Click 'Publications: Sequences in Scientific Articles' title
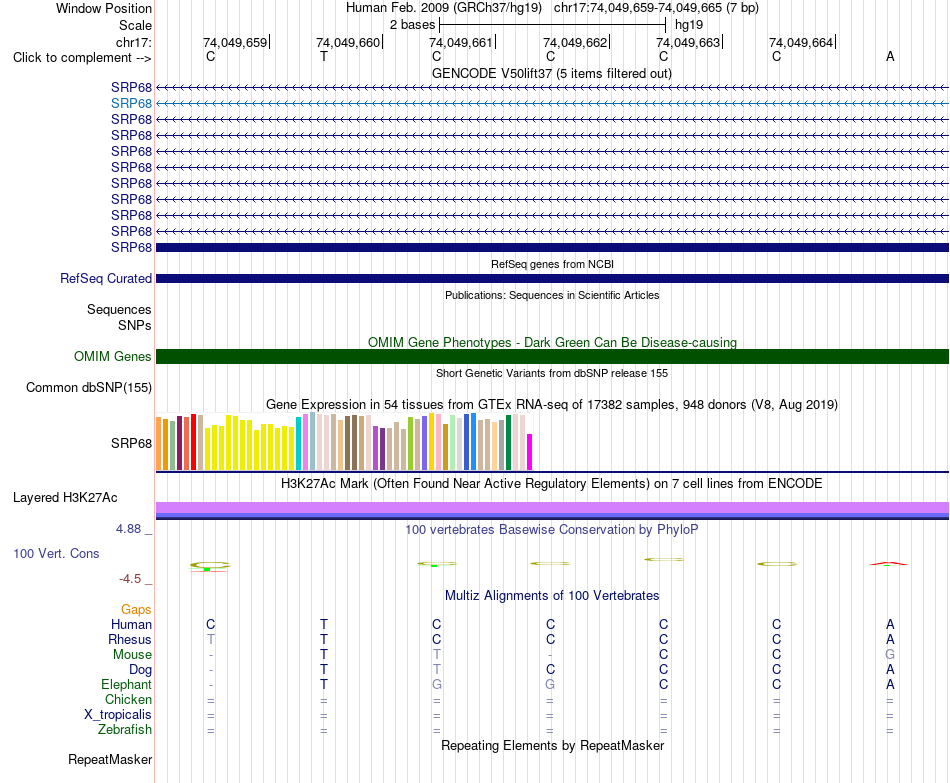Image resolution: width=950 pixels, height=783 pixels. pos(552,295)
